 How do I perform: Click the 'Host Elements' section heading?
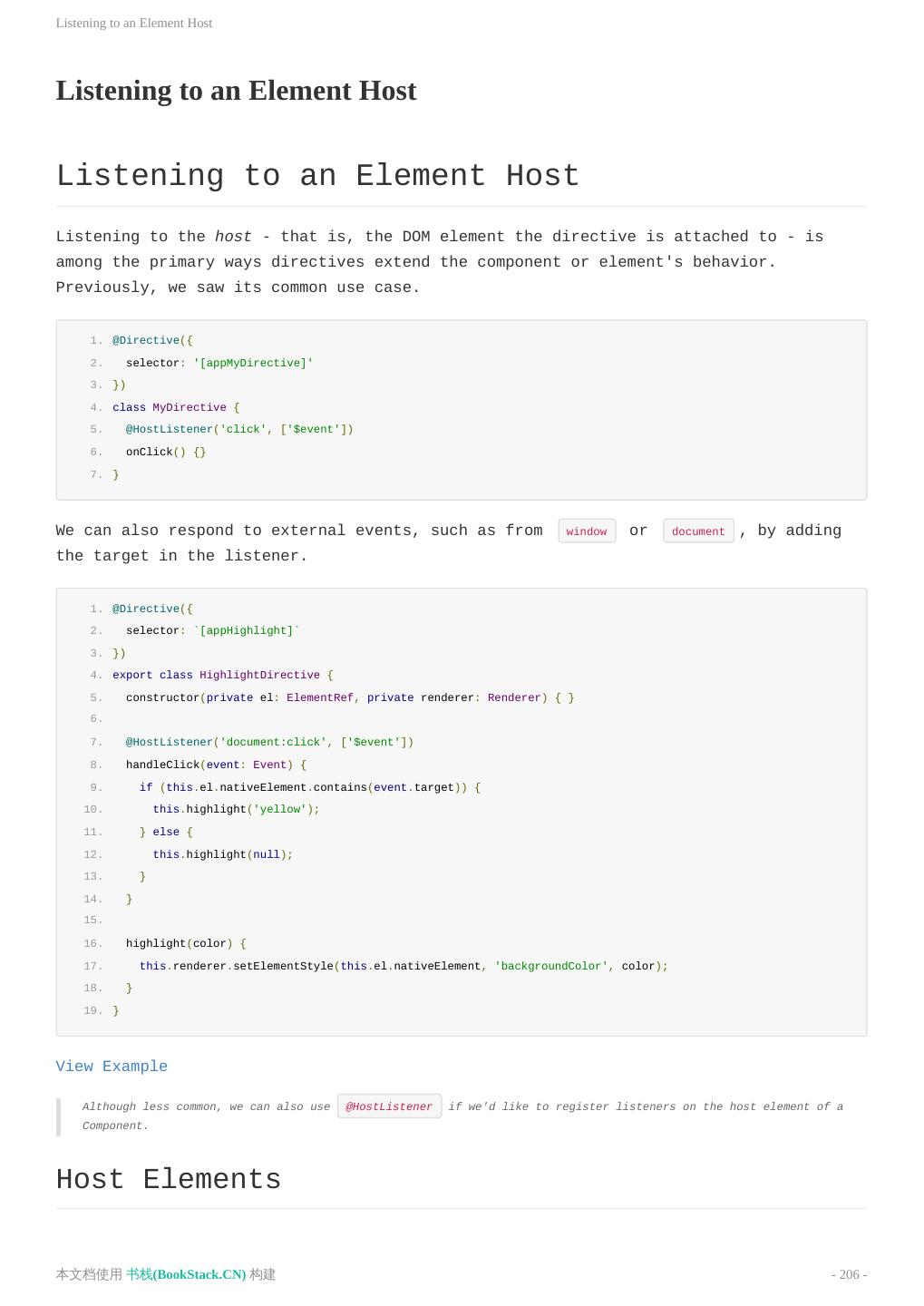tap(169, 1180)
